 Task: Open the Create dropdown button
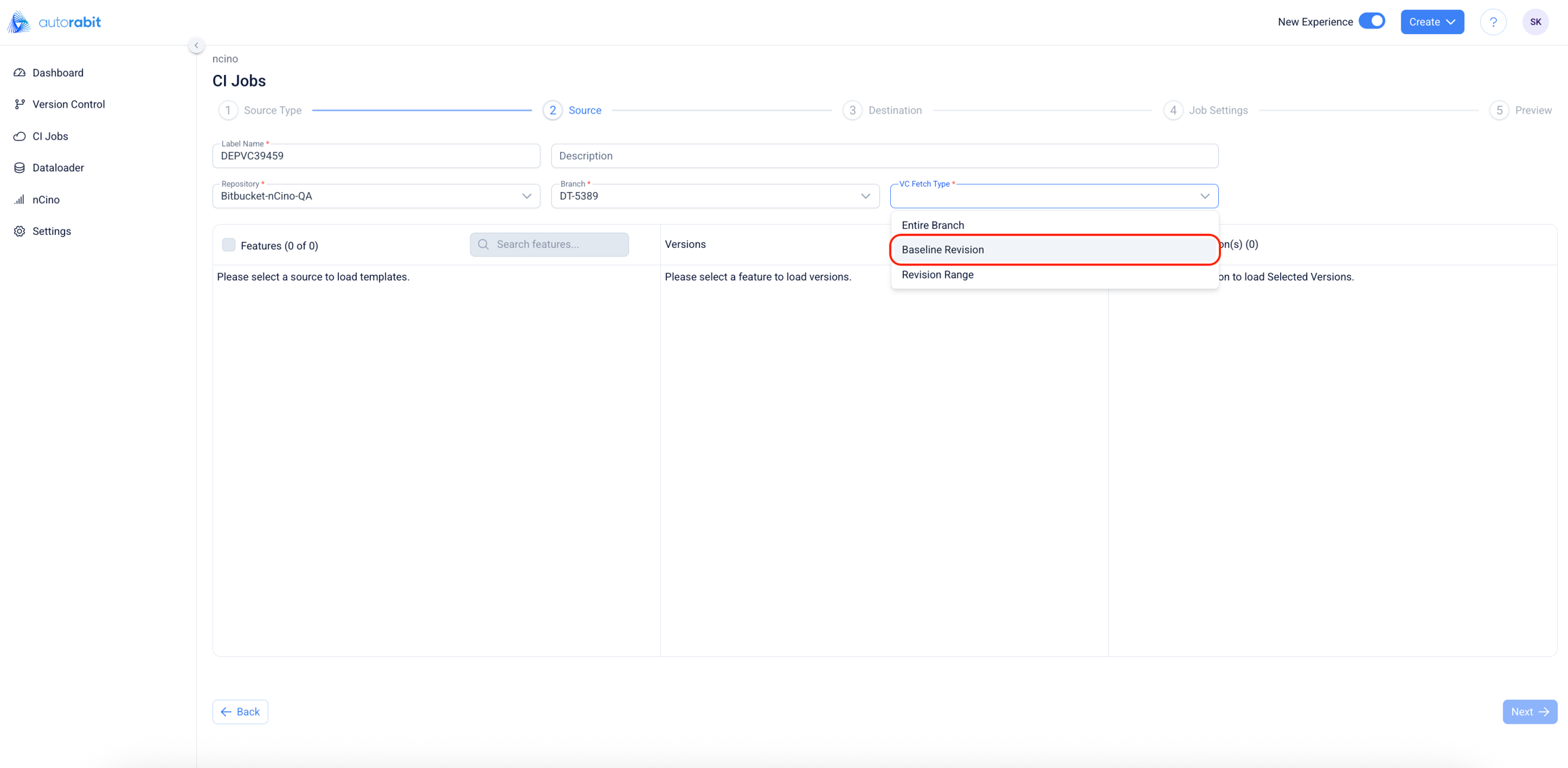coord(1432,22)
